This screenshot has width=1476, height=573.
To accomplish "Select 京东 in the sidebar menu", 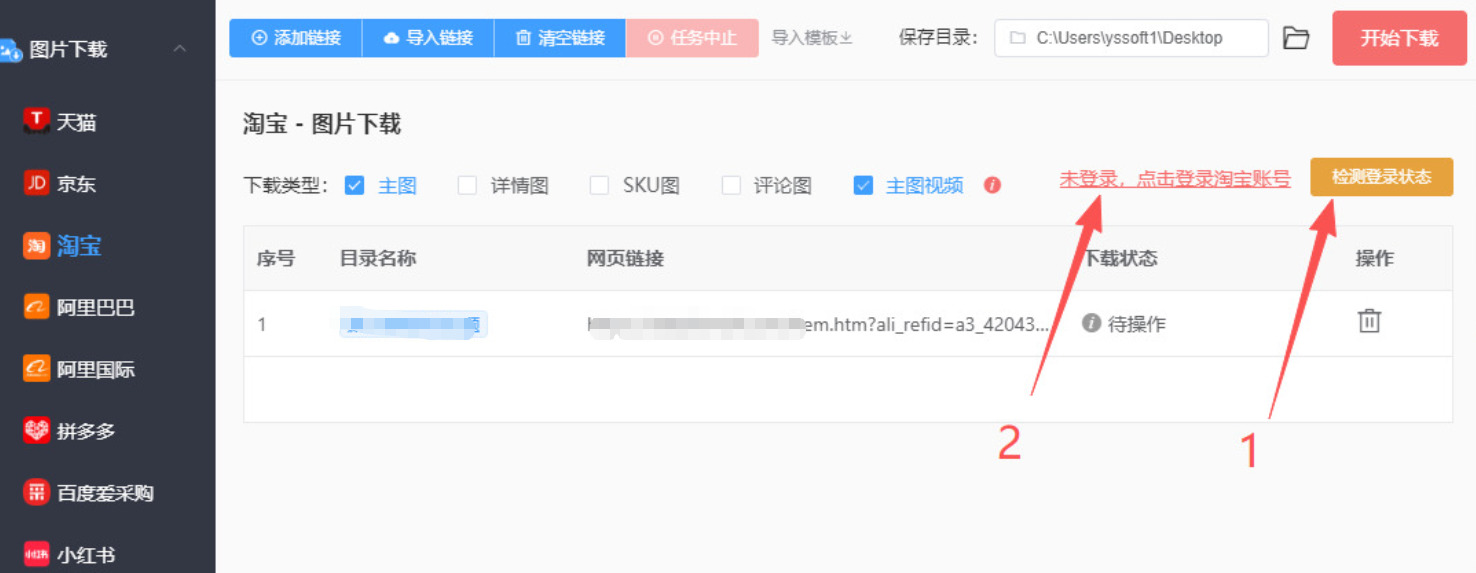I will [77, 184].
